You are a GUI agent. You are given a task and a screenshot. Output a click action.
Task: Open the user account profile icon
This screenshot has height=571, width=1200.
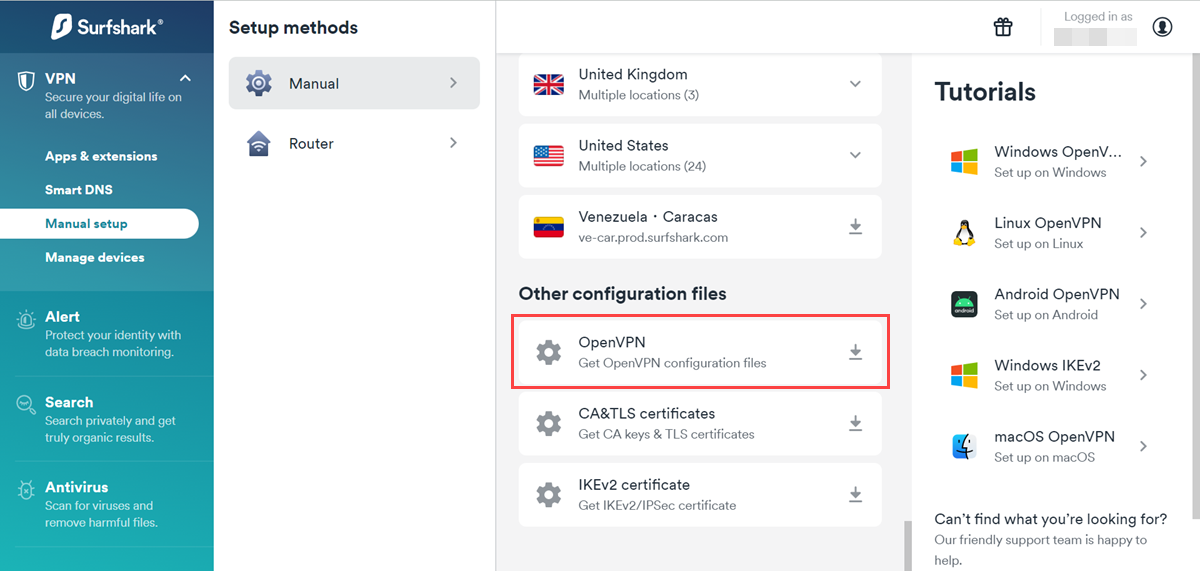point(1162,27)
